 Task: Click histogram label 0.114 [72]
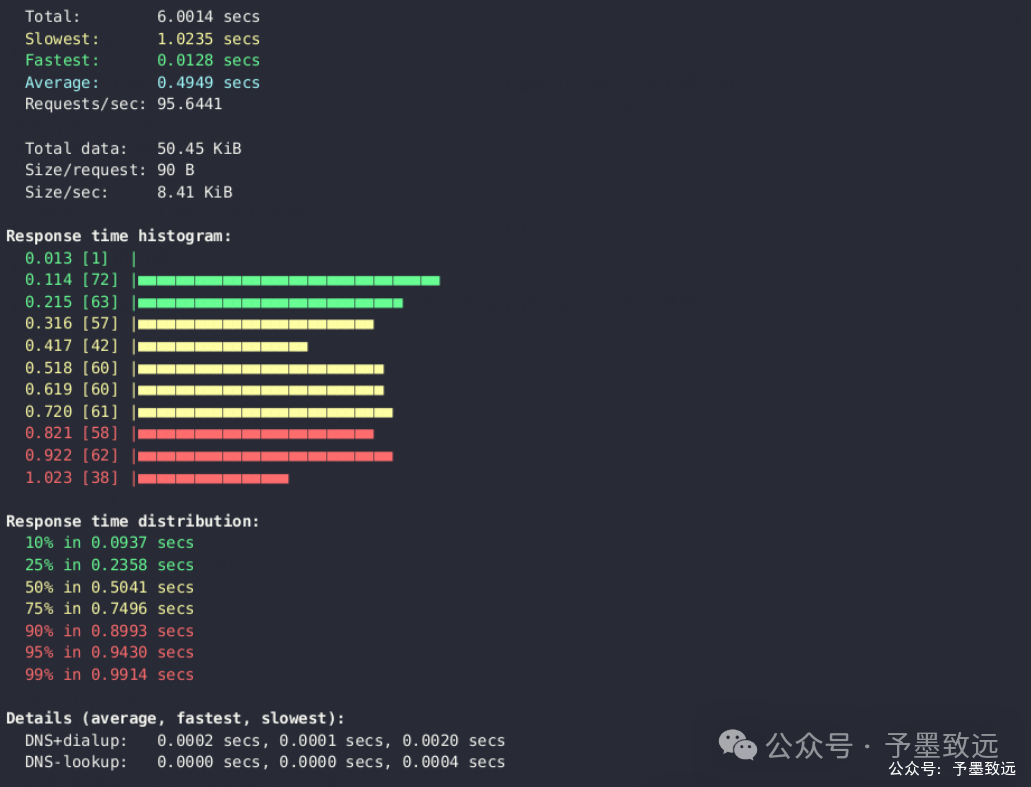(x=72, y=280)
